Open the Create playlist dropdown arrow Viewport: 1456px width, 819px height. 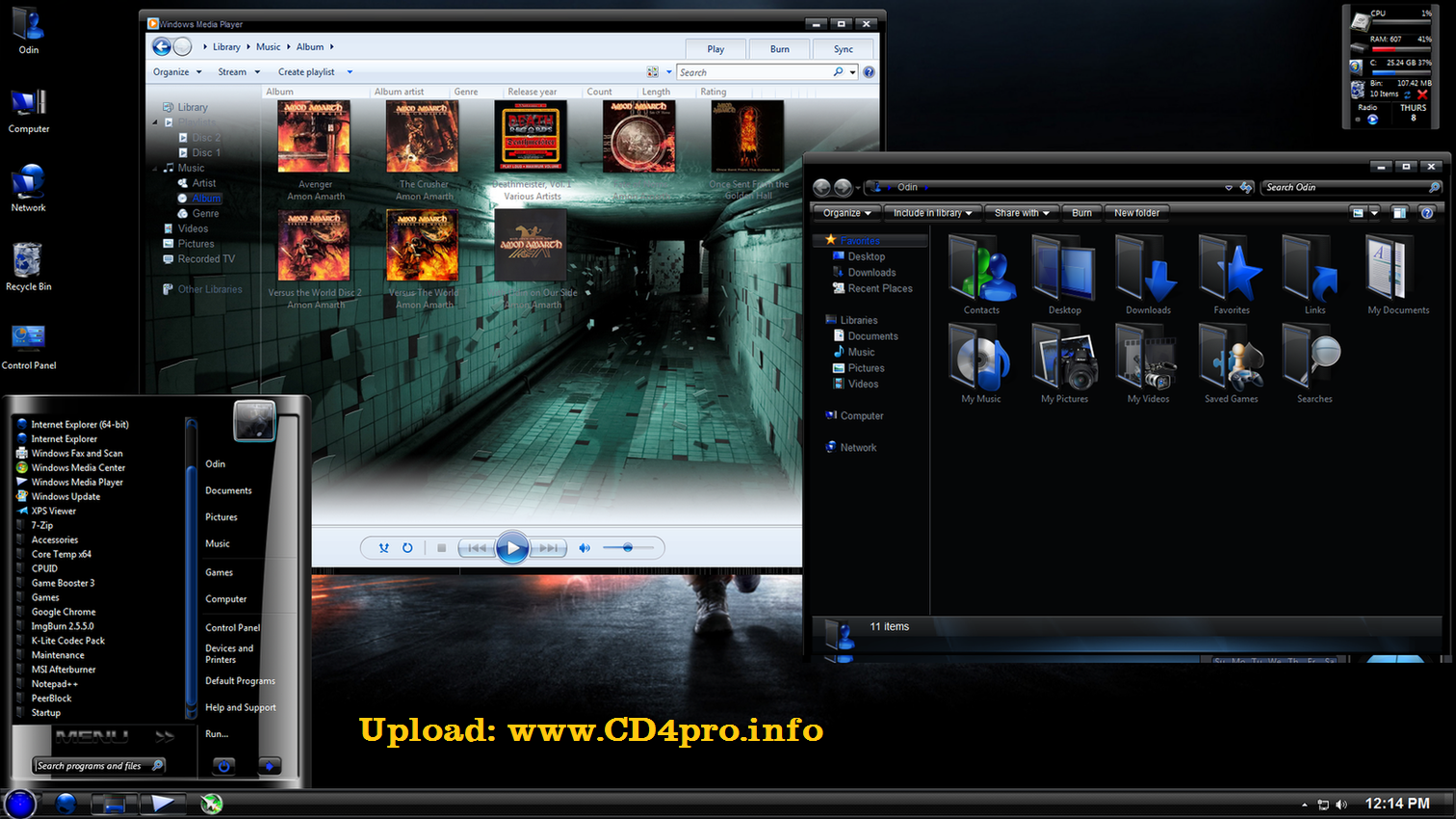click(350, 72)
